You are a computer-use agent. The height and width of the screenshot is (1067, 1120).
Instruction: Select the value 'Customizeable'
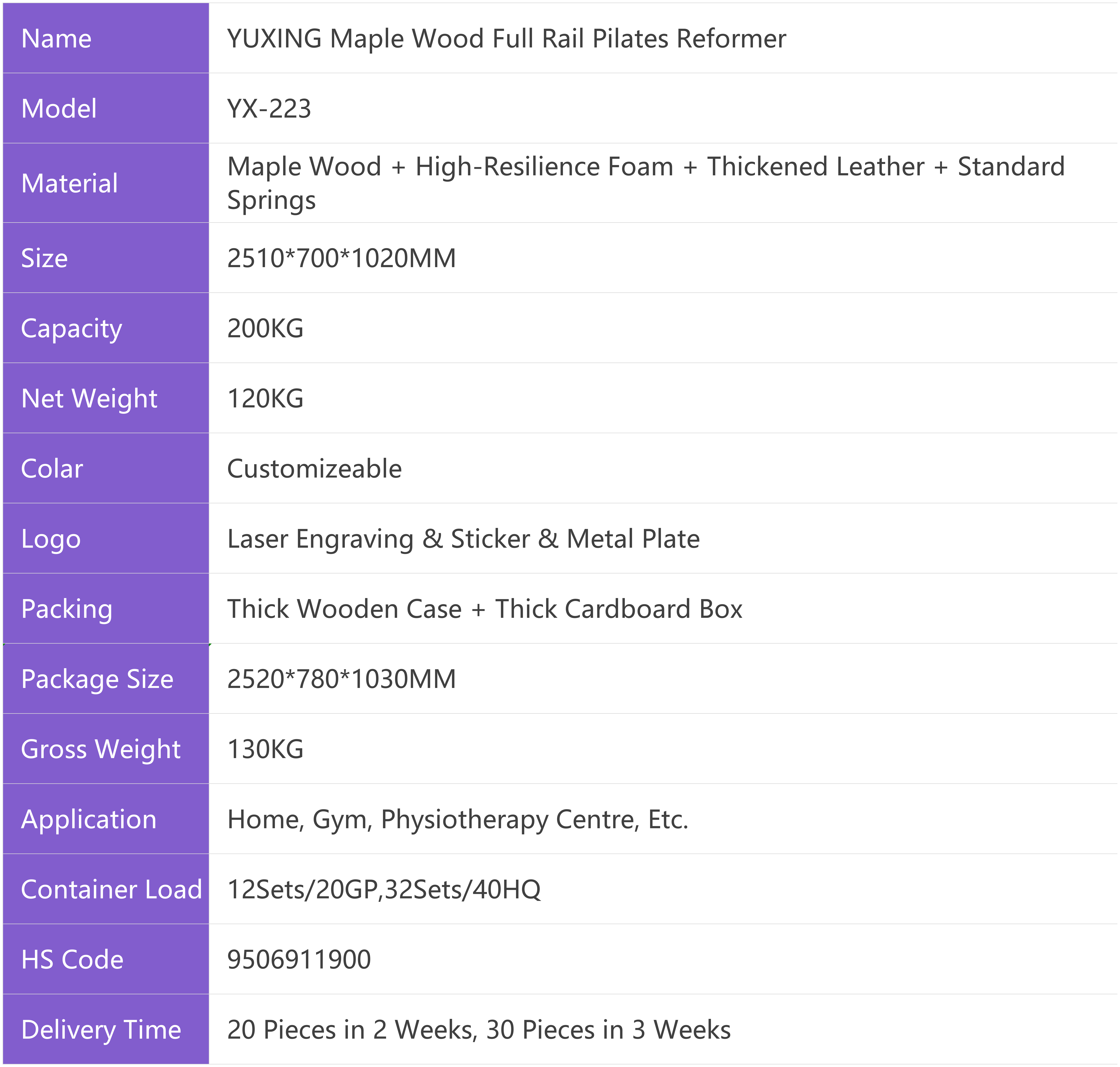[315, 469]
